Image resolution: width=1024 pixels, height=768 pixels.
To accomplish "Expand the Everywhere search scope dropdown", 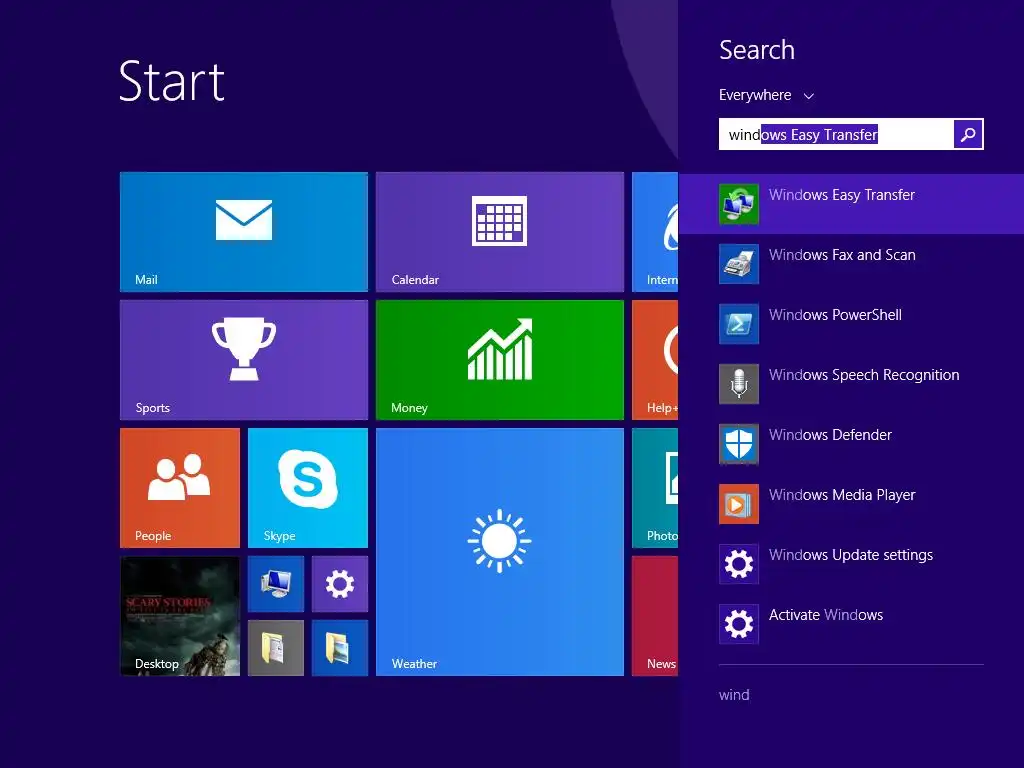I will 767,95.
